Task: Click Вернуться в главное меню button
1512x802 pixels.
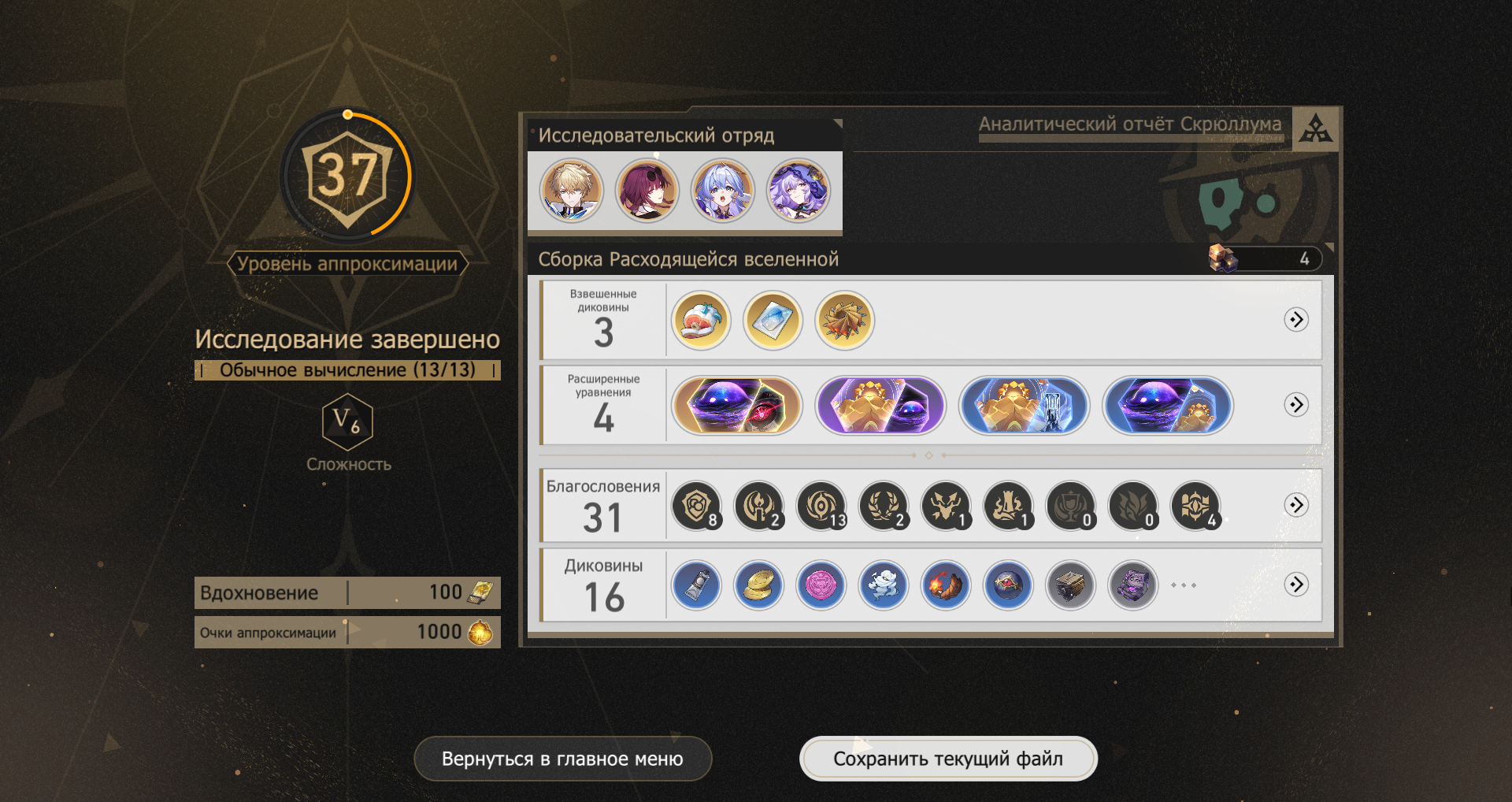Action: tap(563, 759)
